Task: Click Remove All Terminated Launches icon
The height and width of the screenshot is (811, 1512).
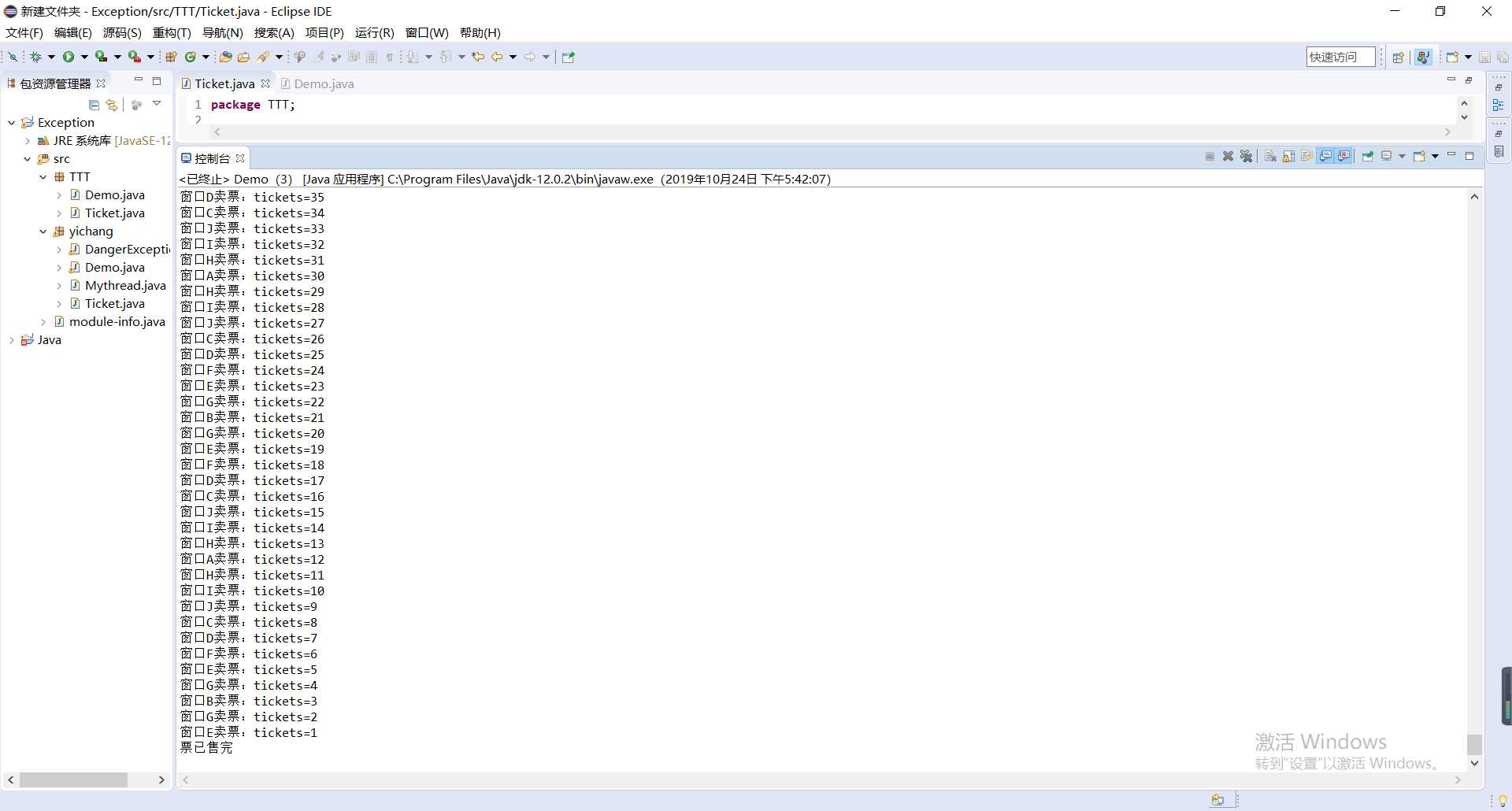Action: pos(1246,156)
